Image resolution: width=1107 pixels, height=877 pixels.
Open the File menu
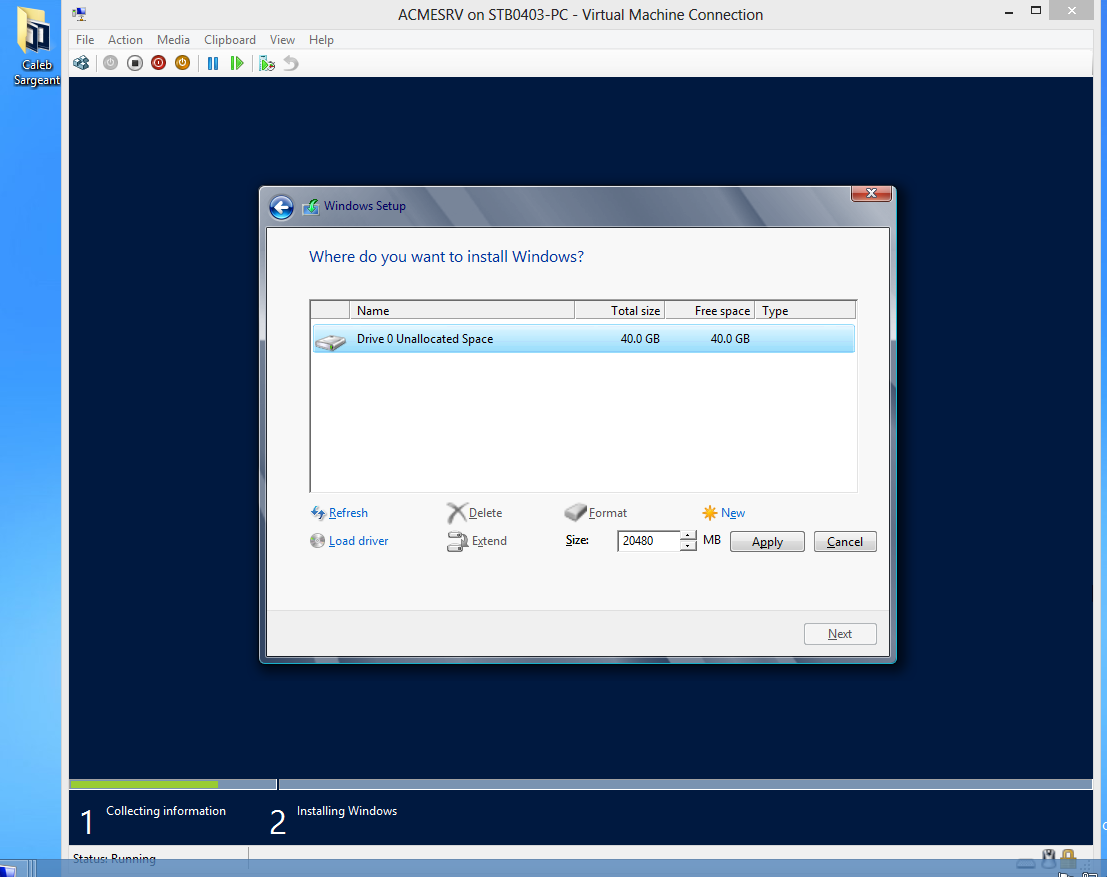click(x=85, y=40)
